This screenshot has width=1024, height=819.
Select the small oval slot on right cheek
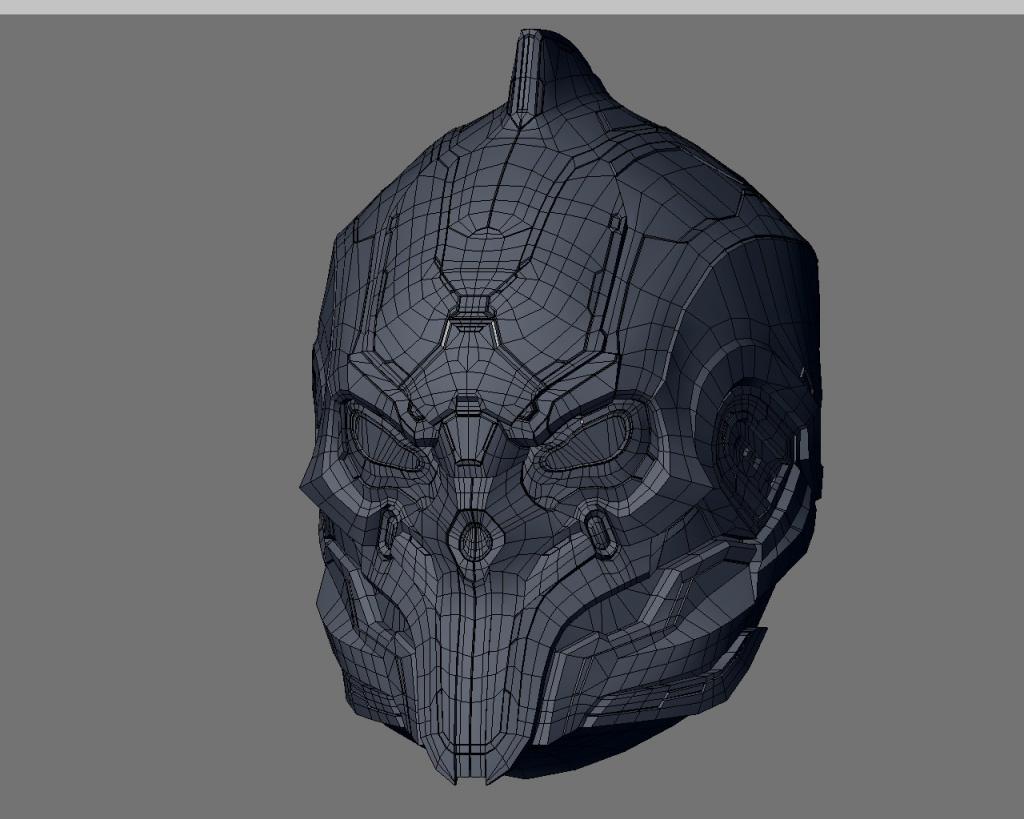598,529
